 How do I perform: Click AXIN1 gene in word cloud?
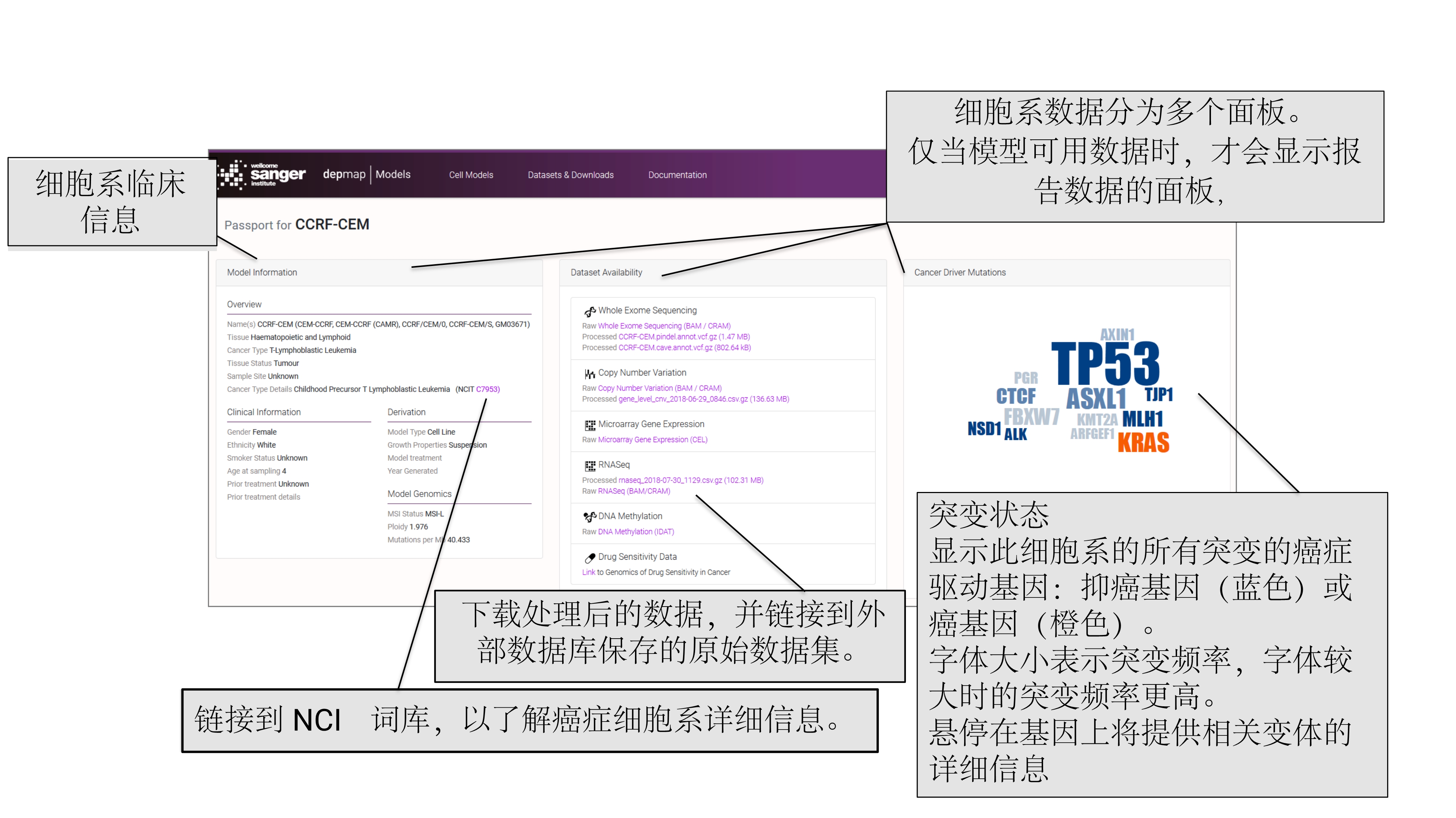point(1117,334)
